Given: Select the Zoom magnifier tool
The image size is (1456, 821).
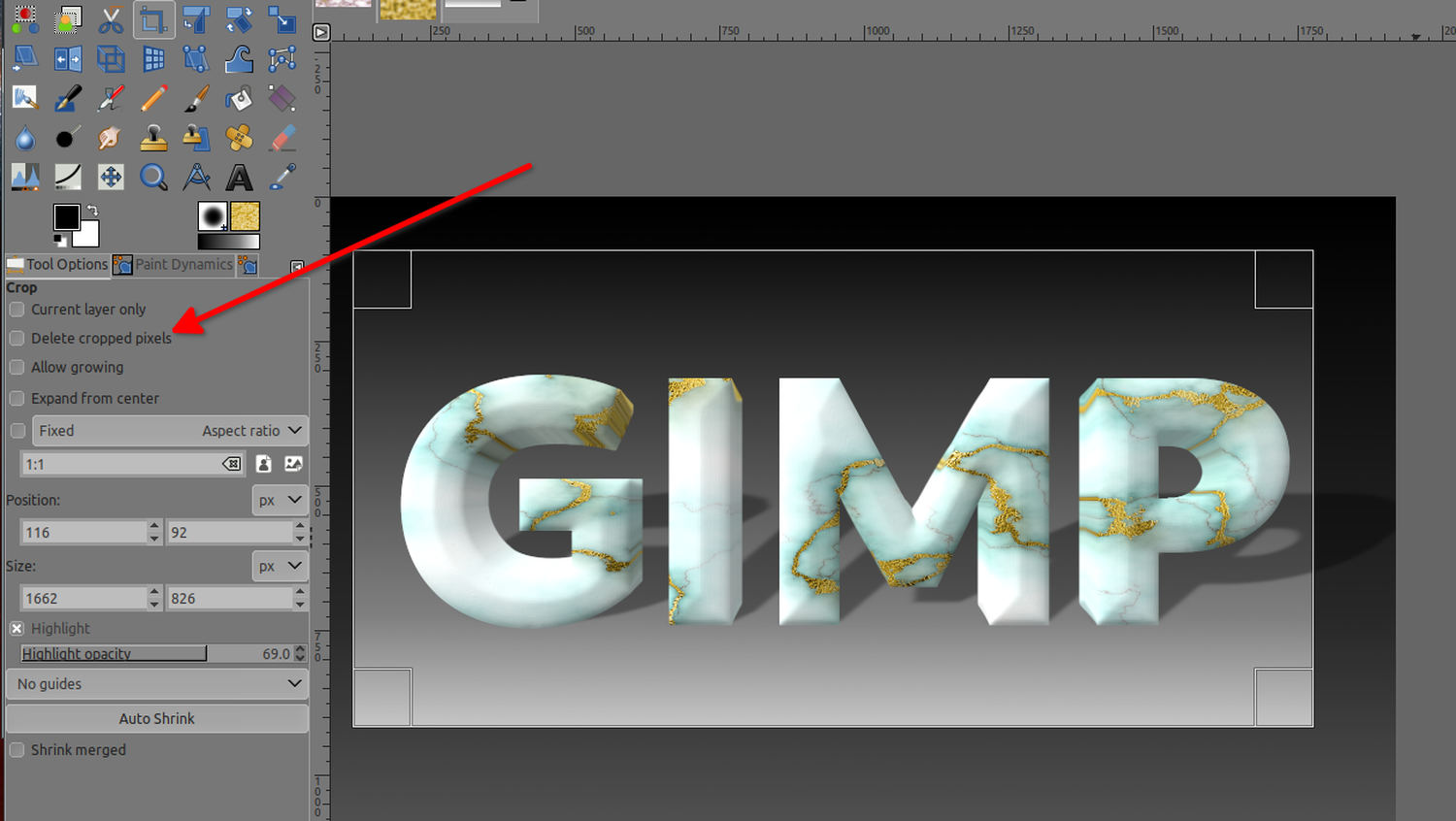Looking at the screenshot, I should pyautogui.click(x=153, y=177).
